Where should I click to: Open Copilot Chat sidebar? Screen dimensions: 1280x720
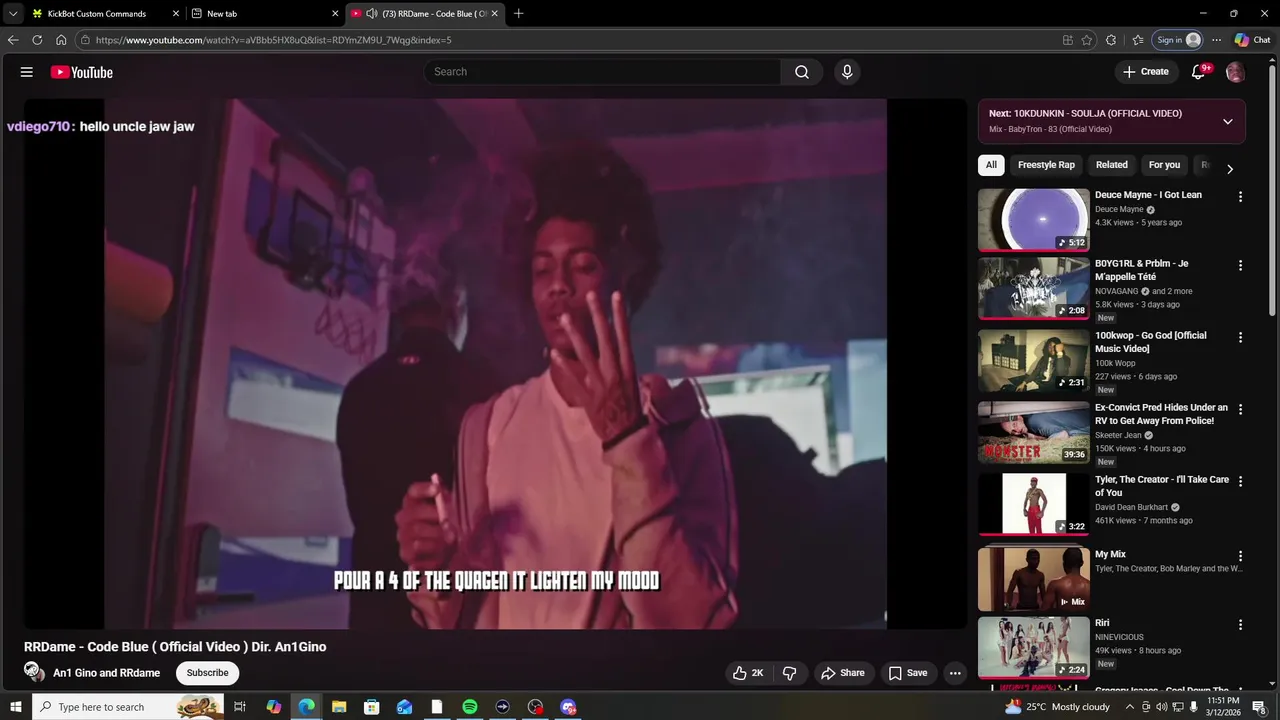(1253, 40)
